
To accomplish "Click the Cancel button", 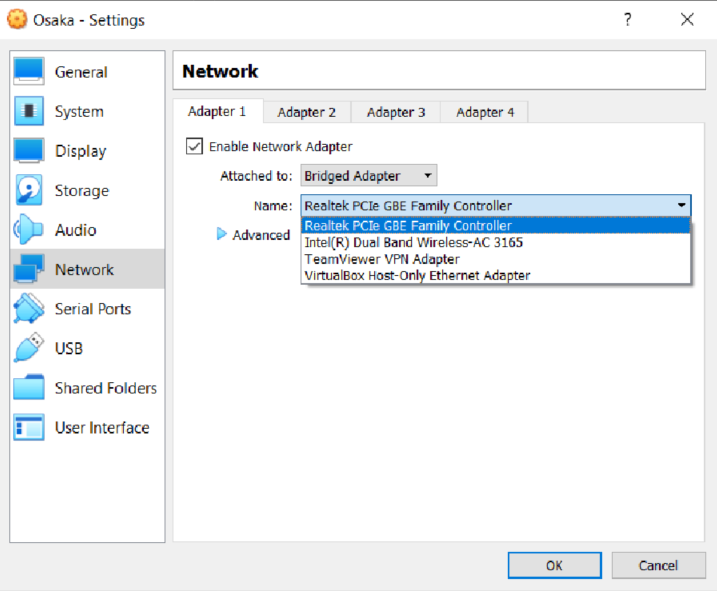I will coord(658,565).
